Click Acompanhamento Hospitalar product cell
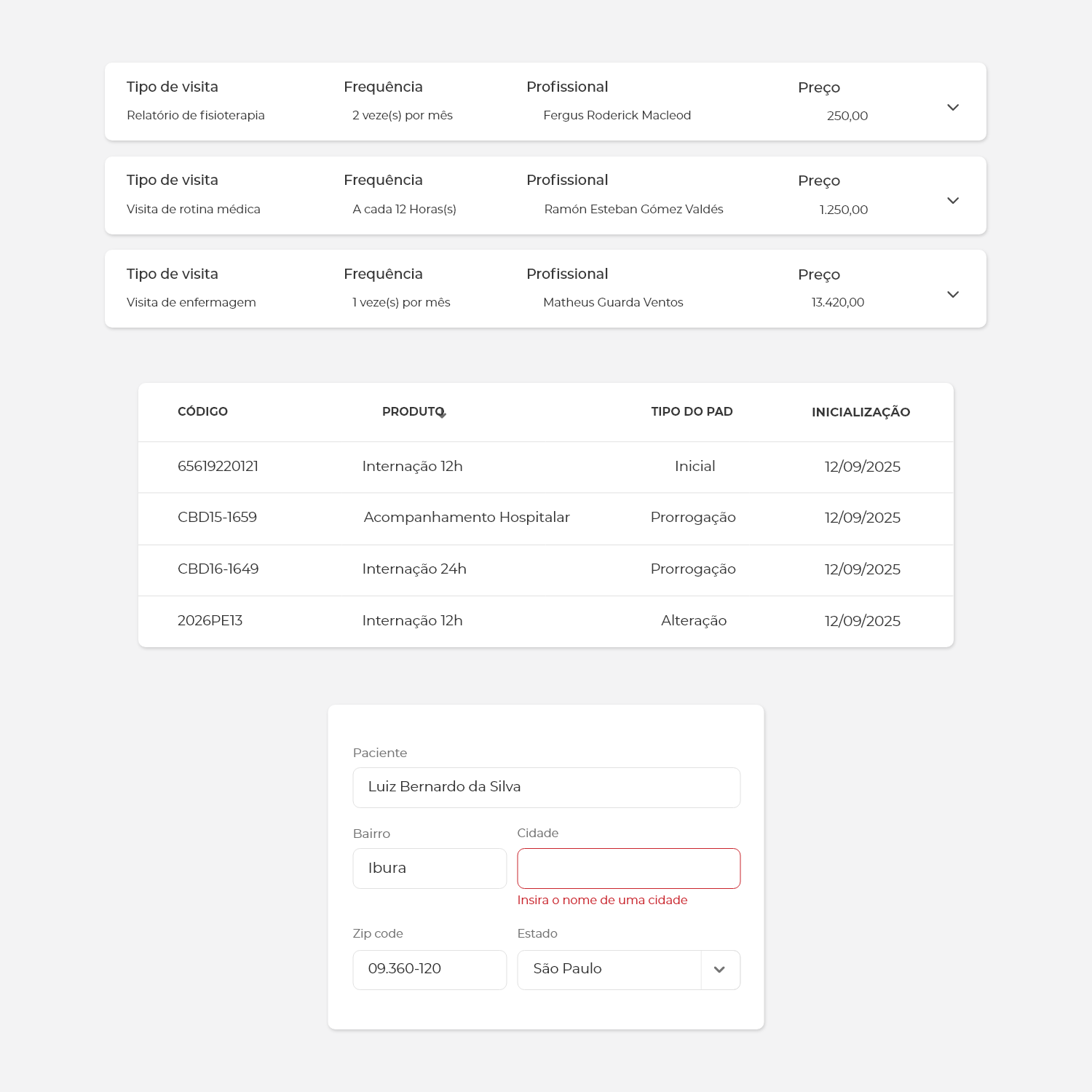1092x1092 pixels. pos(467,518)
